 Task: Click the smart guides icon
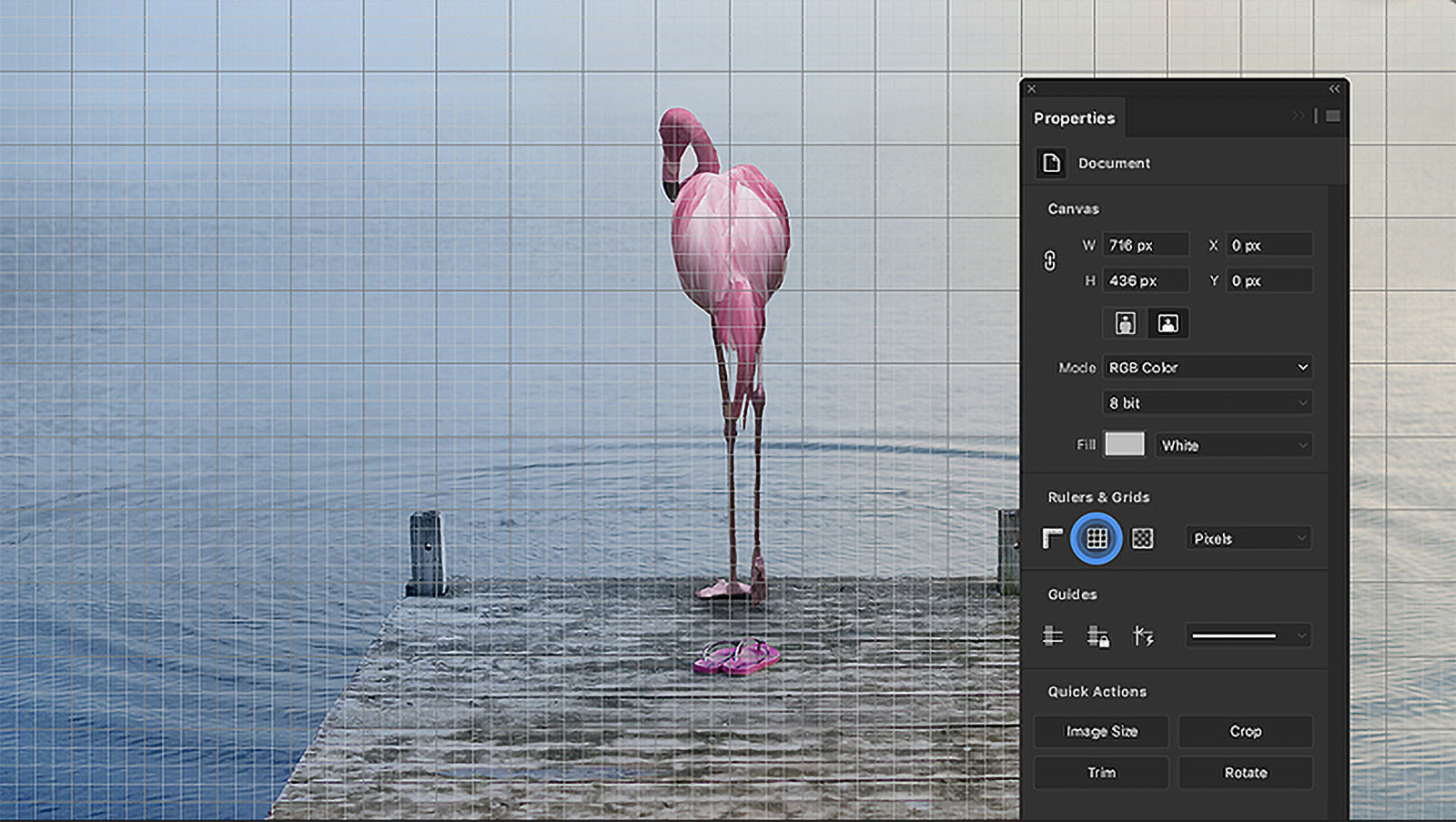(x=1143, y=636)
